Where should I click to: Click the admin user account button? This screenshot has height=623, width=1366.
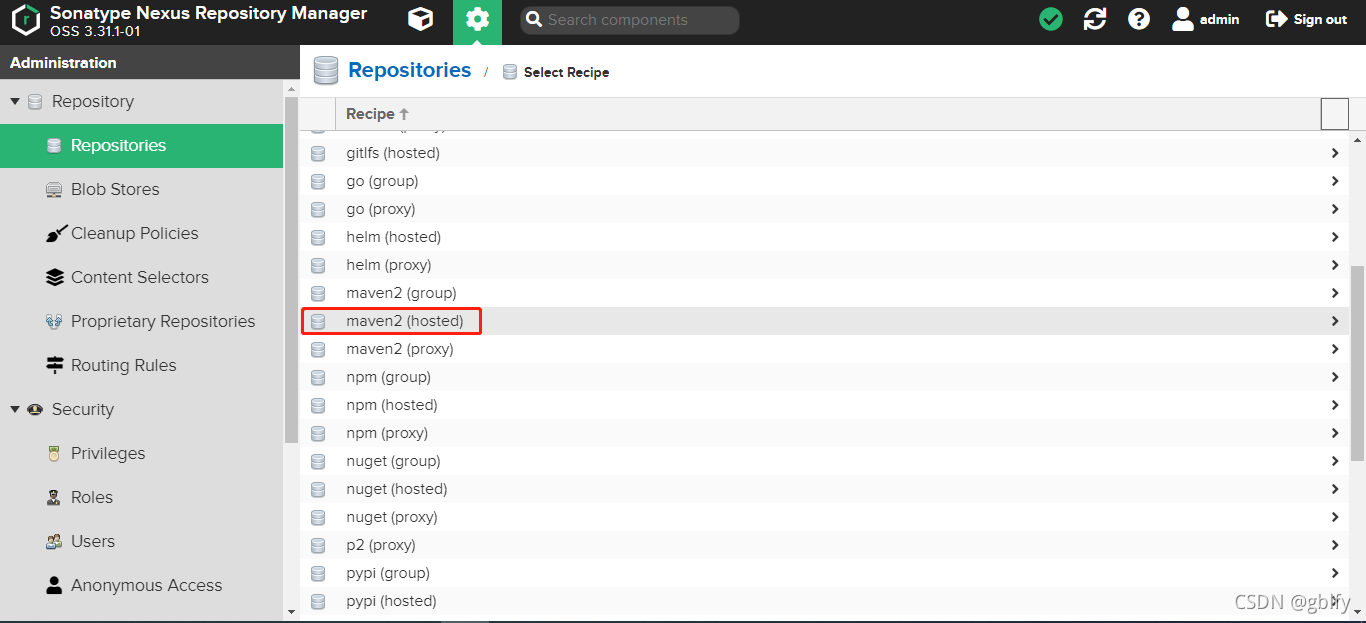(x=1205, y=19)
